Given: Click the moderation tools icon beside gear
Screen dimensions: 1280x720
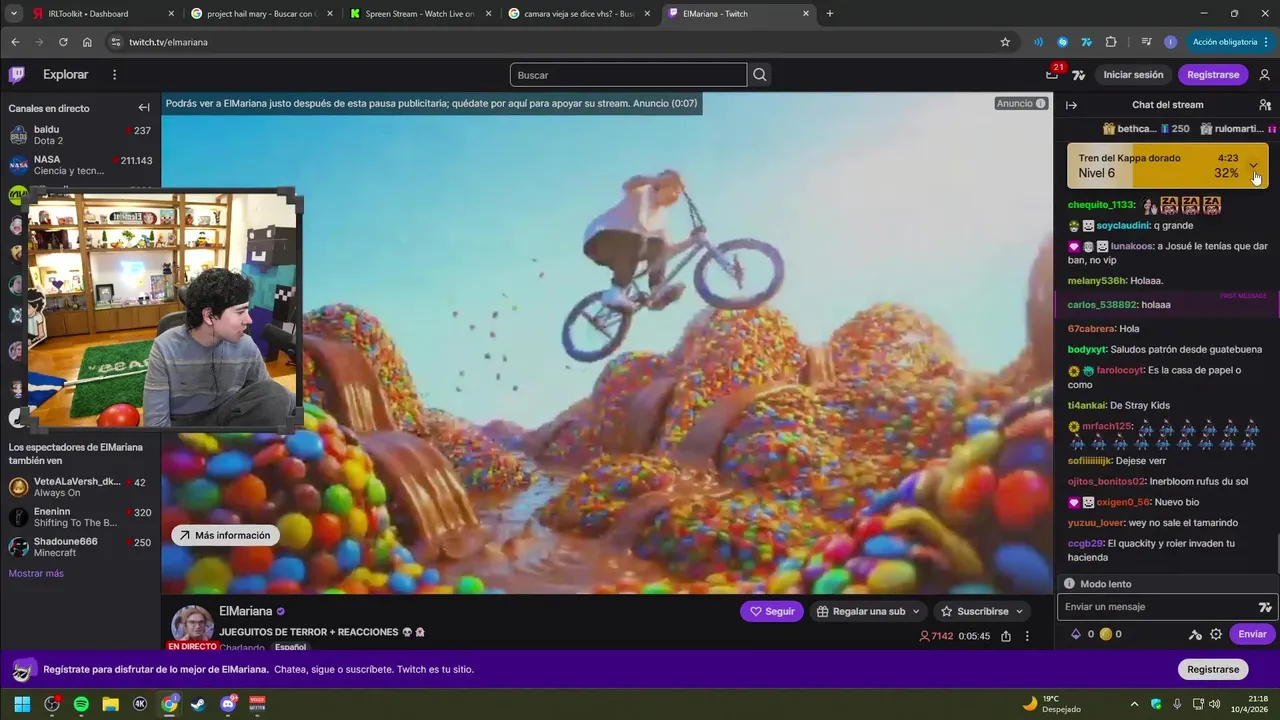Looking at the screenshot, I should [1195, 634].
